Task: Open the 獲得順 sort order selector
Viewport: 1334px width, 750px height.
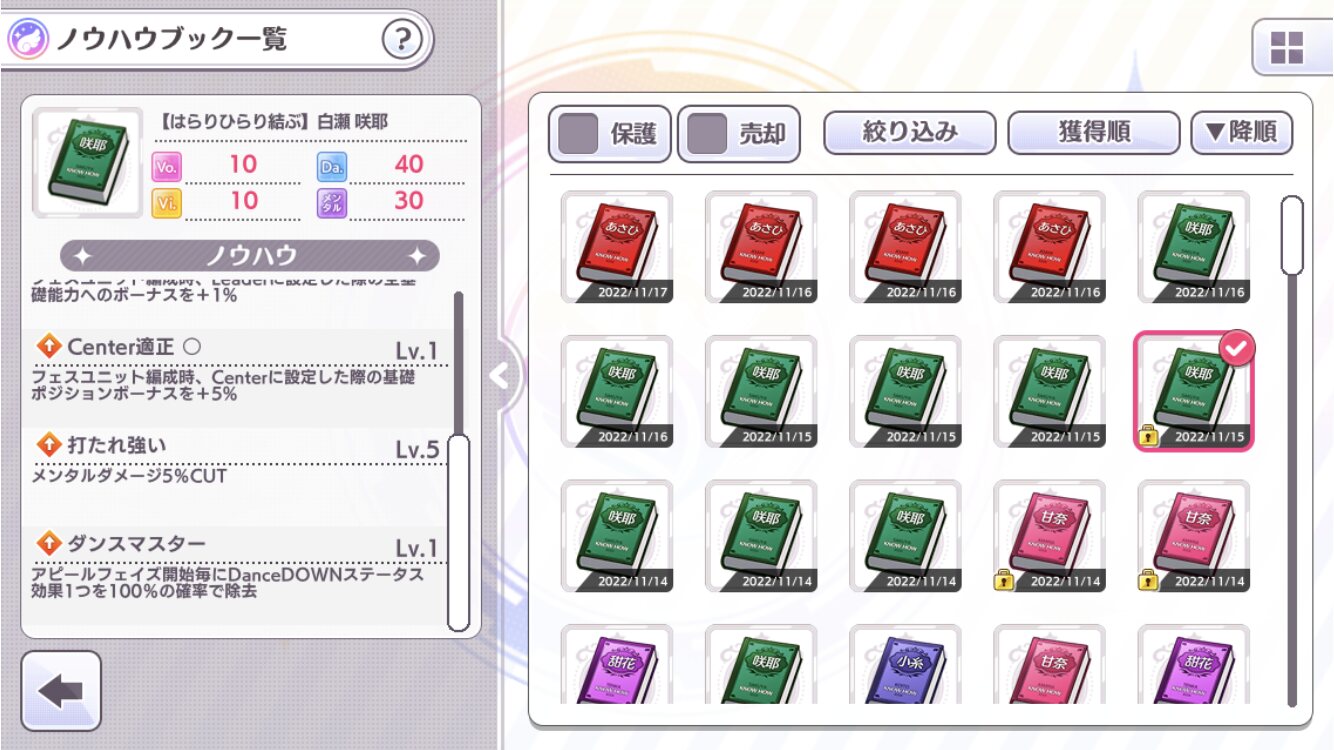Action: click(1094, 132)
